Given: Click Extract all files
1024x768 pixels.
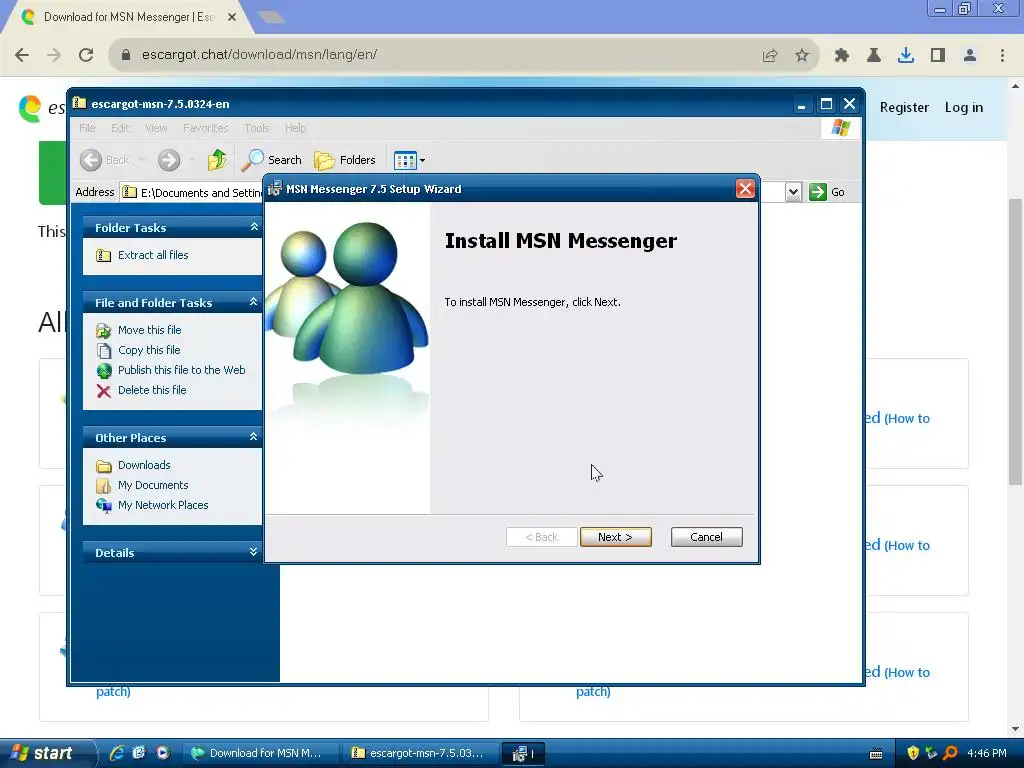Looking at the screenshot, I should 153,255.
